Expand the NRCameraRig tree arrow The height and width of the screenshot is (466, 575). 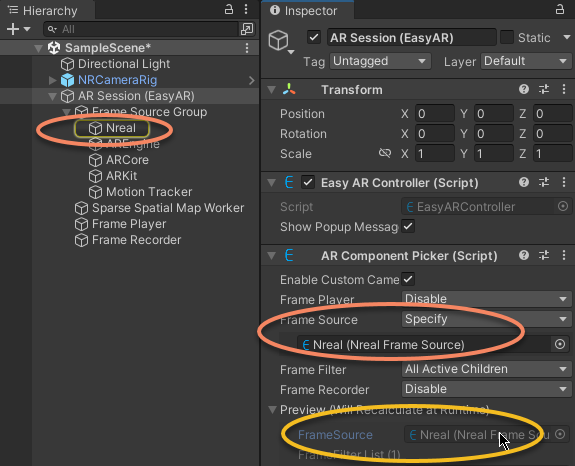pos(52,80)
